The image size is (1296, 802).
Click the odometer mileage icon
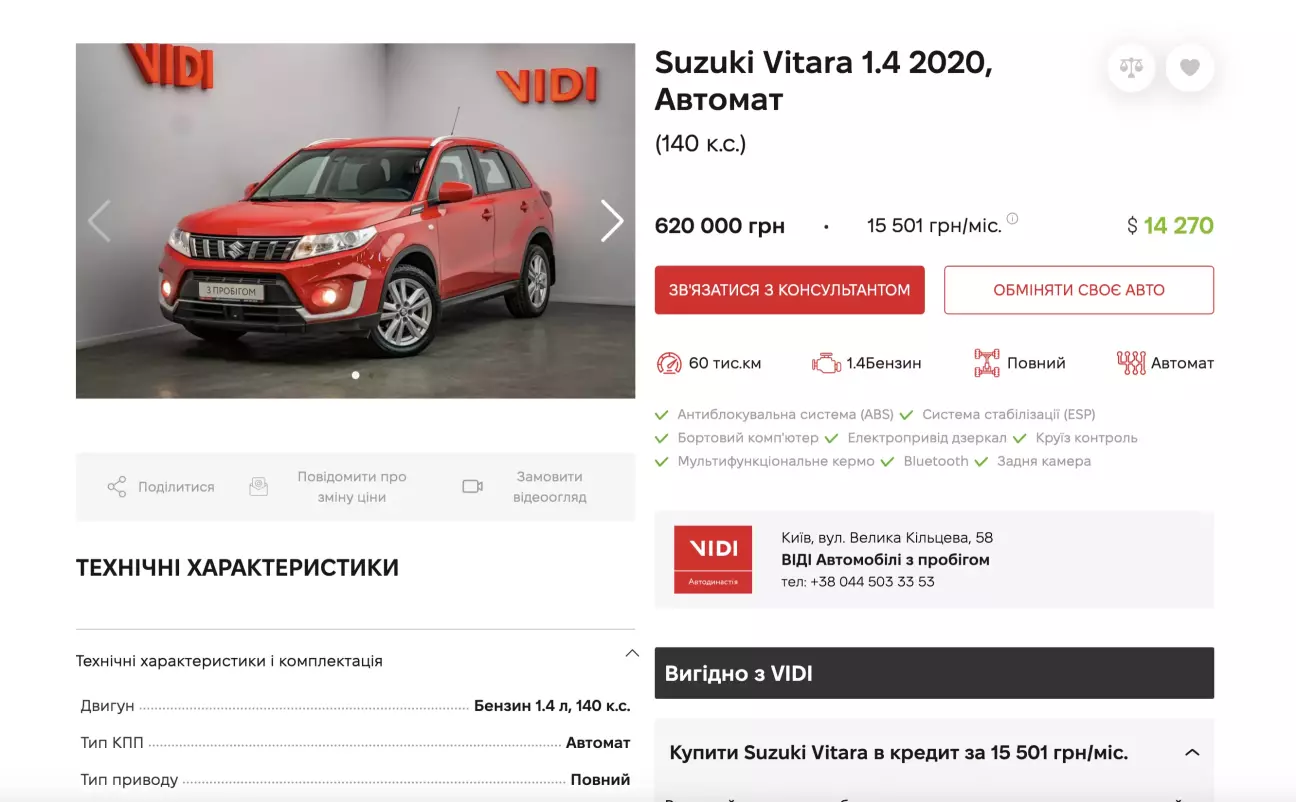(669, 363)
